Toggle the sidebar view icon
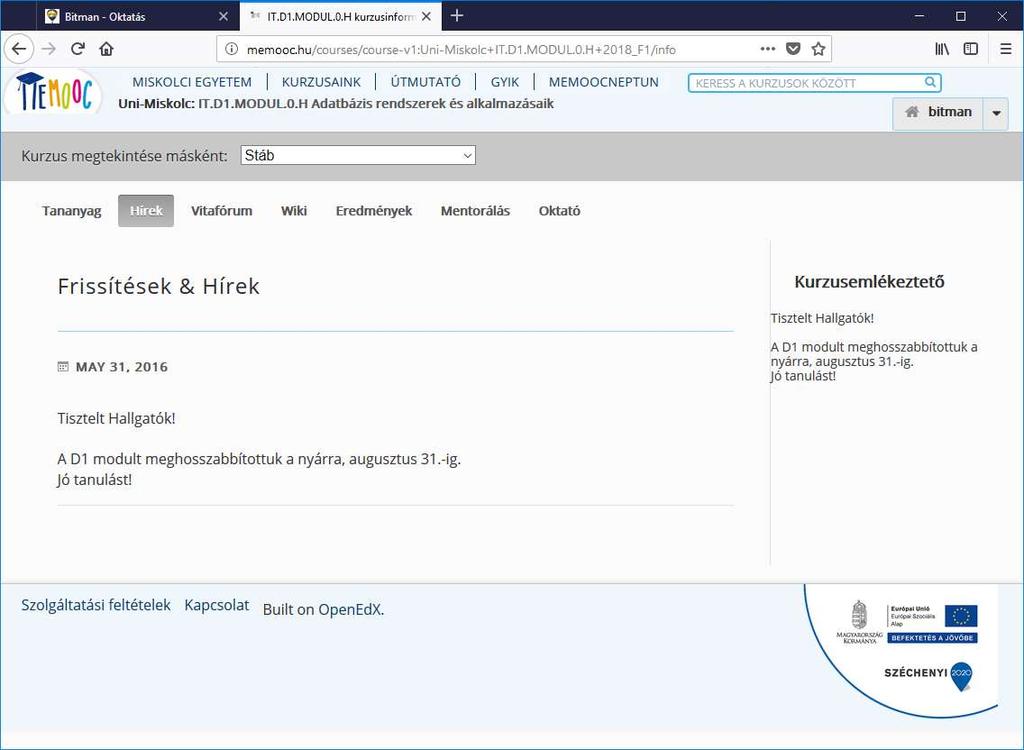The image size is (1024, 750). point(971,49)
